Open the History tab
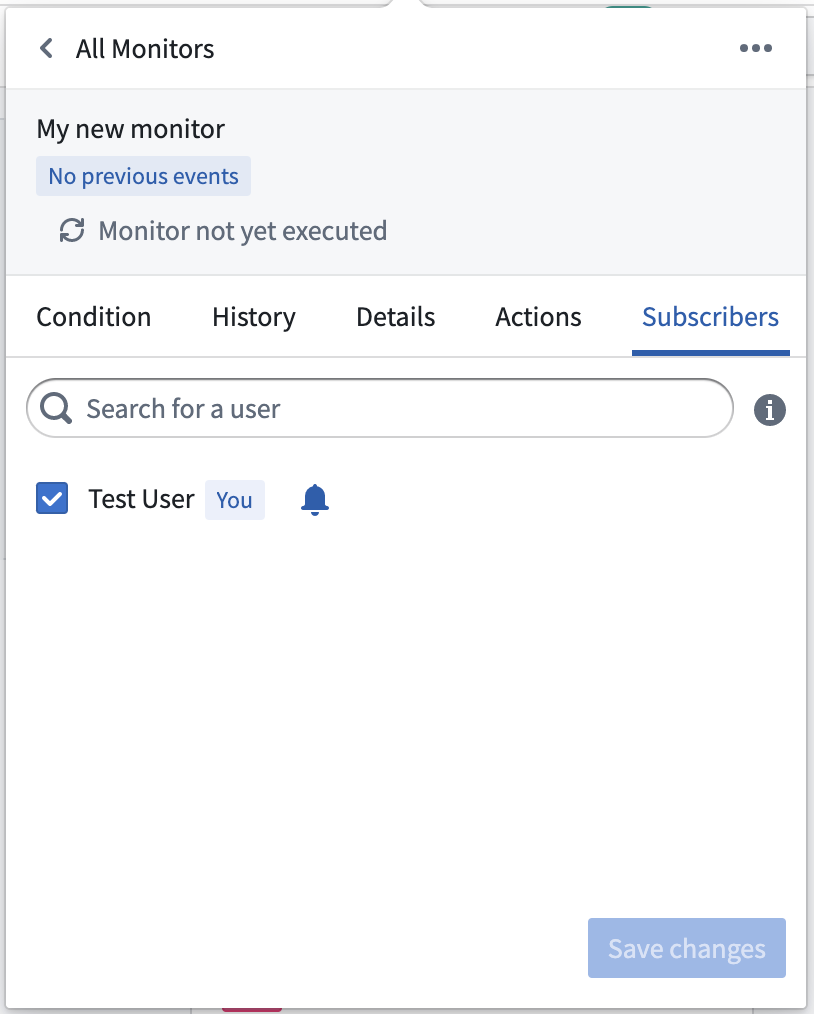The width and height of the screenshot is (814, 1014). 254,317
